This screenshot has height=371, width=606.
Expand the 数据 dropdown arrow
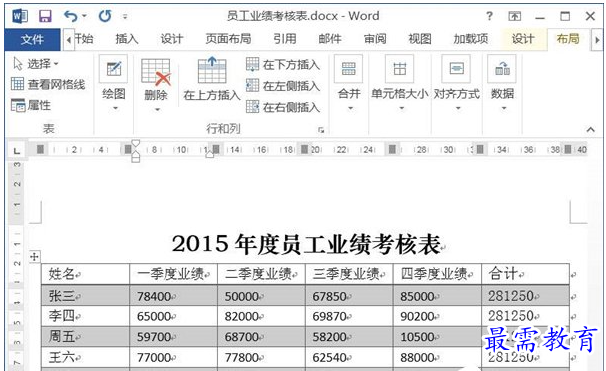(504, 109)
